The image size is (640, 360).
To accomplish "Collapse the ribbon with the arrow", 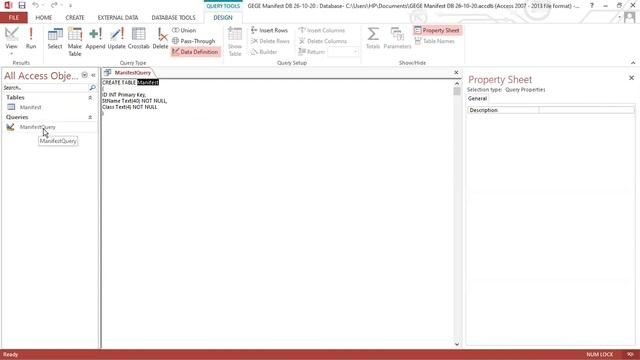I will pyautogui.click(x=633, y=63).
